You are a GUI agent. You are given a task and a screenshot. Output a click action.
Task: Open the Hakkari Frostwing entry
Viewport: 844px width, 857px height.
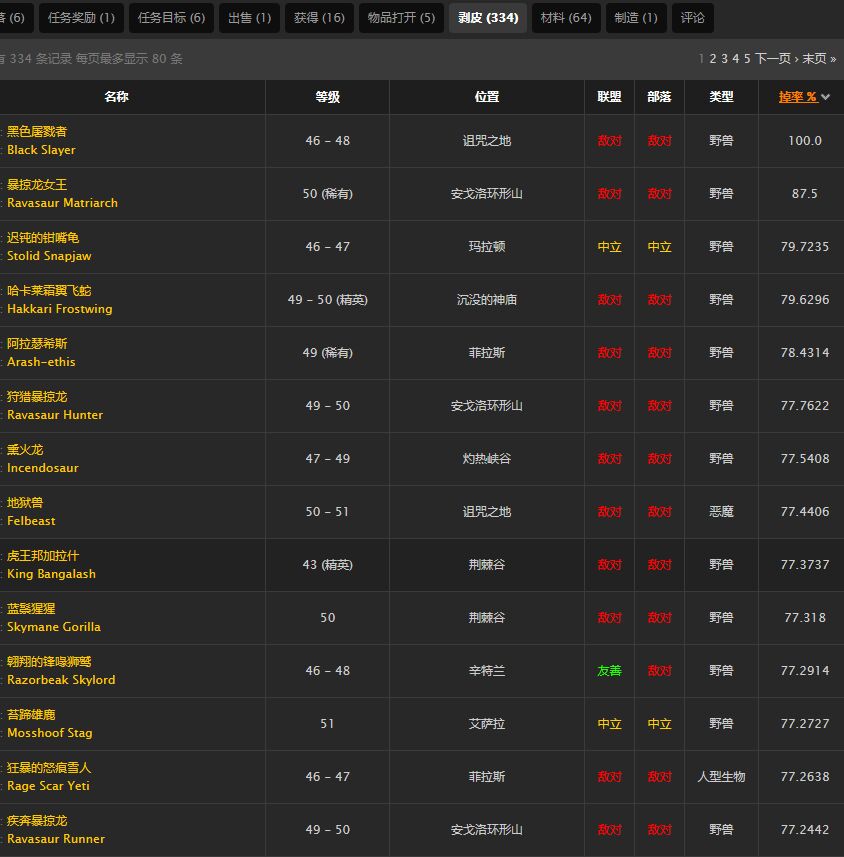[60, 309]
